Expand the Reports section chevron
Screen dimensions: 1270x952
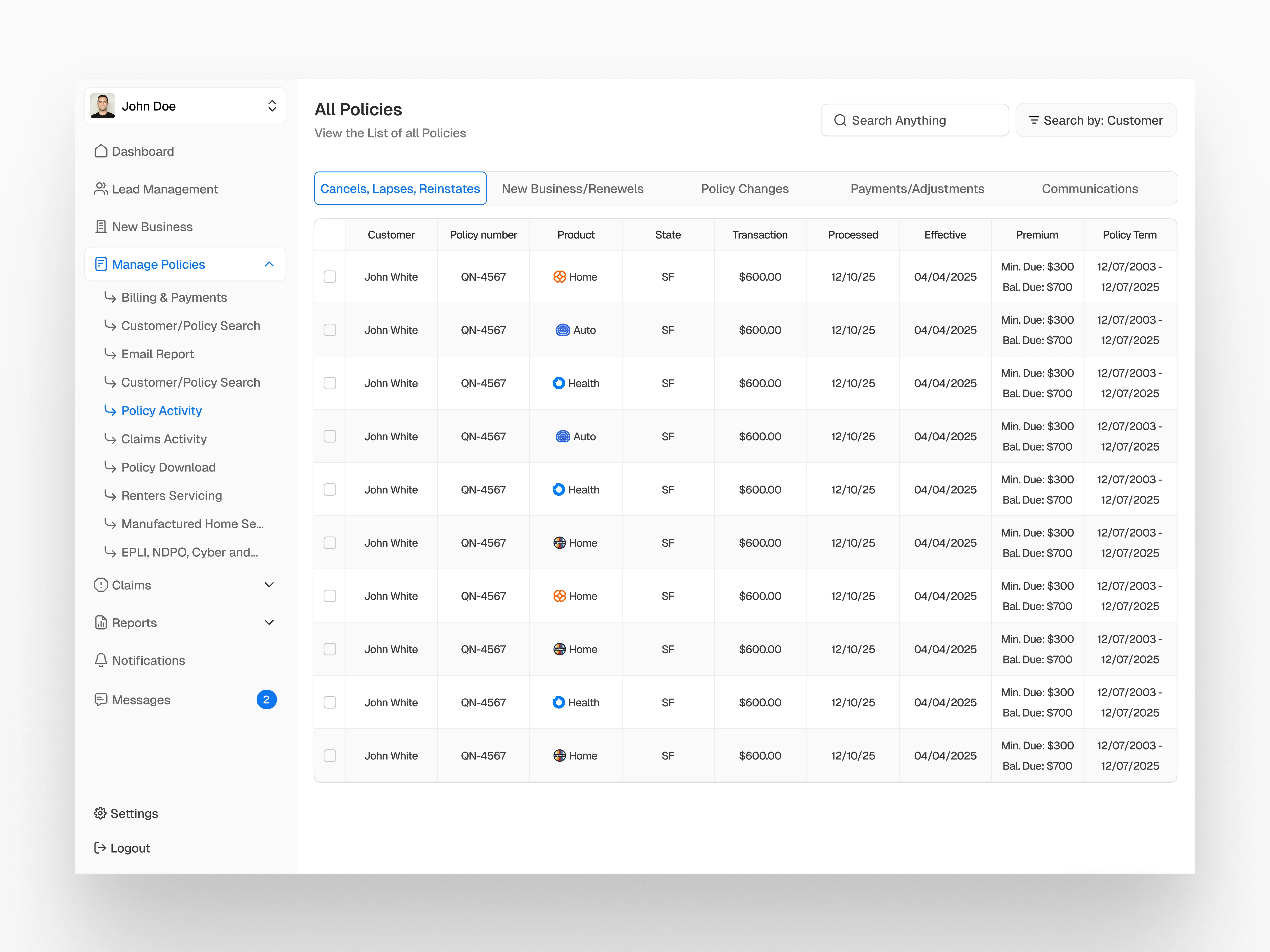click(269, 623)
